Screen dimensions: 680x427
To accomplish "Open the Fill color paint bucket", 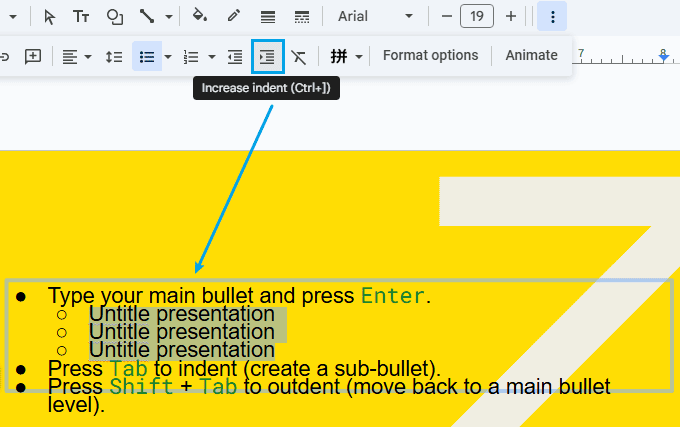I will pos(199,16).
